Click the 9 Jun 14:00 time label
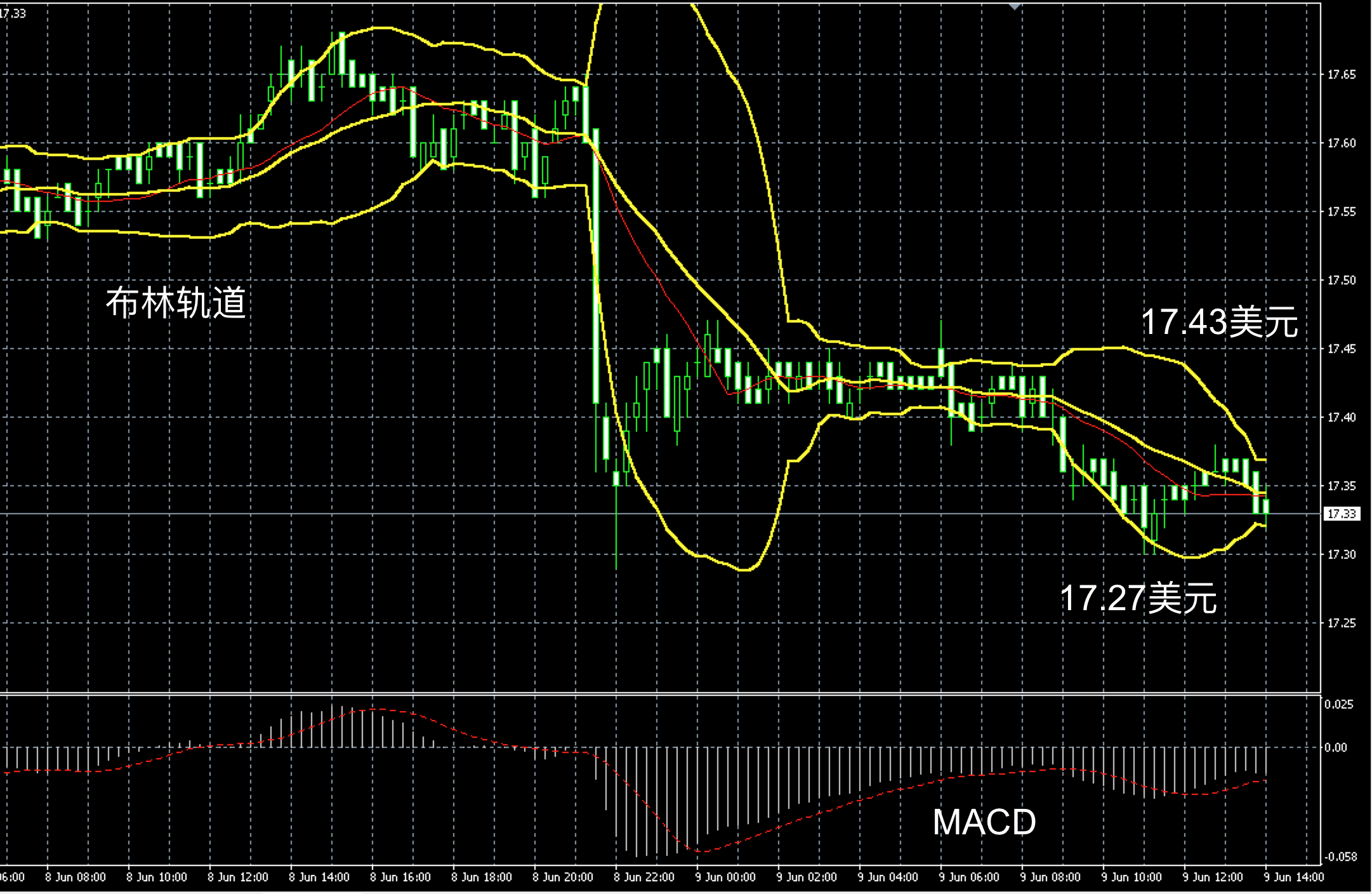The width and height of the screenshot is (1372, 894). (x=1293, y=877)
